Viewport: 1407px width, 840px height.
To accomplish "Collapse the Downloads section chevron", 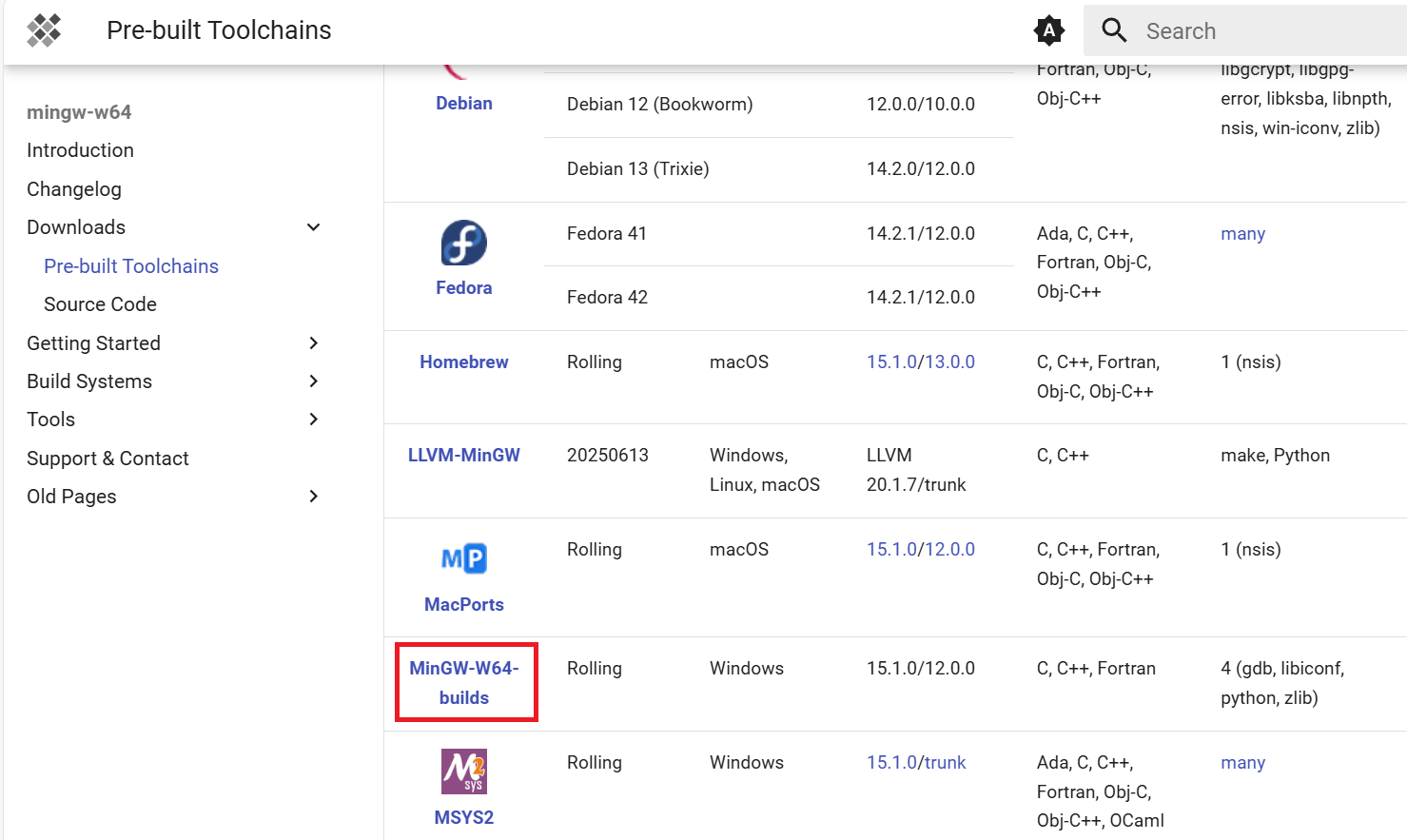I will pos(313,227).
